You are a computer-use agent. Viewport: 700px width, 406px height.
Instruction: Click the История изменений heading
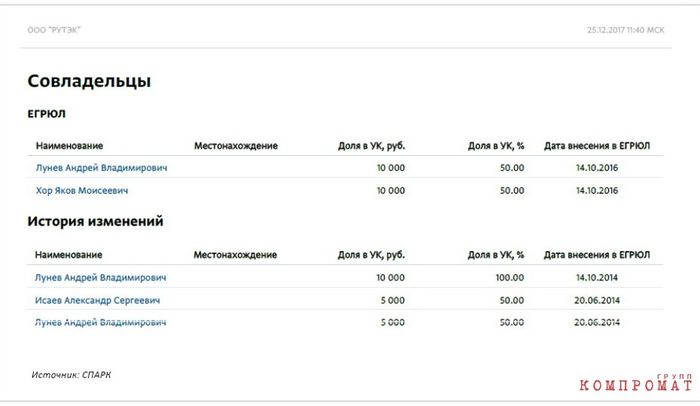(x=95, y=221)
